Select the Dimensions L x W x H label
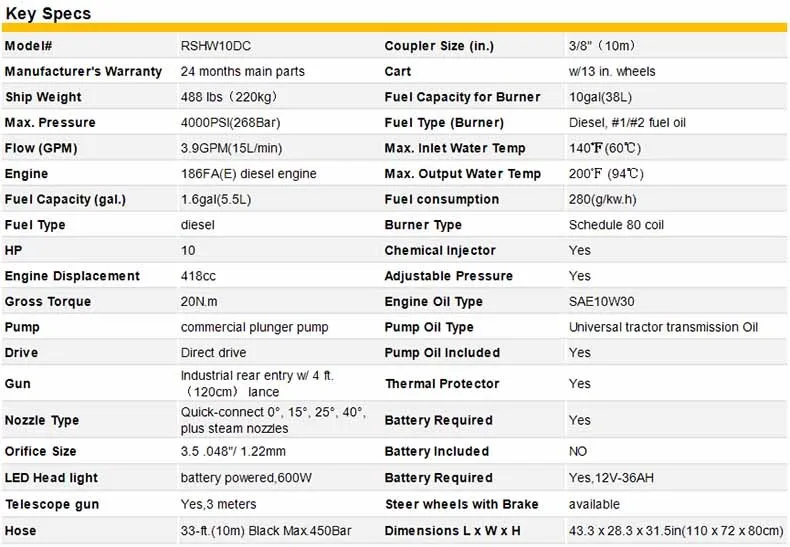 [x=453, y=531]
